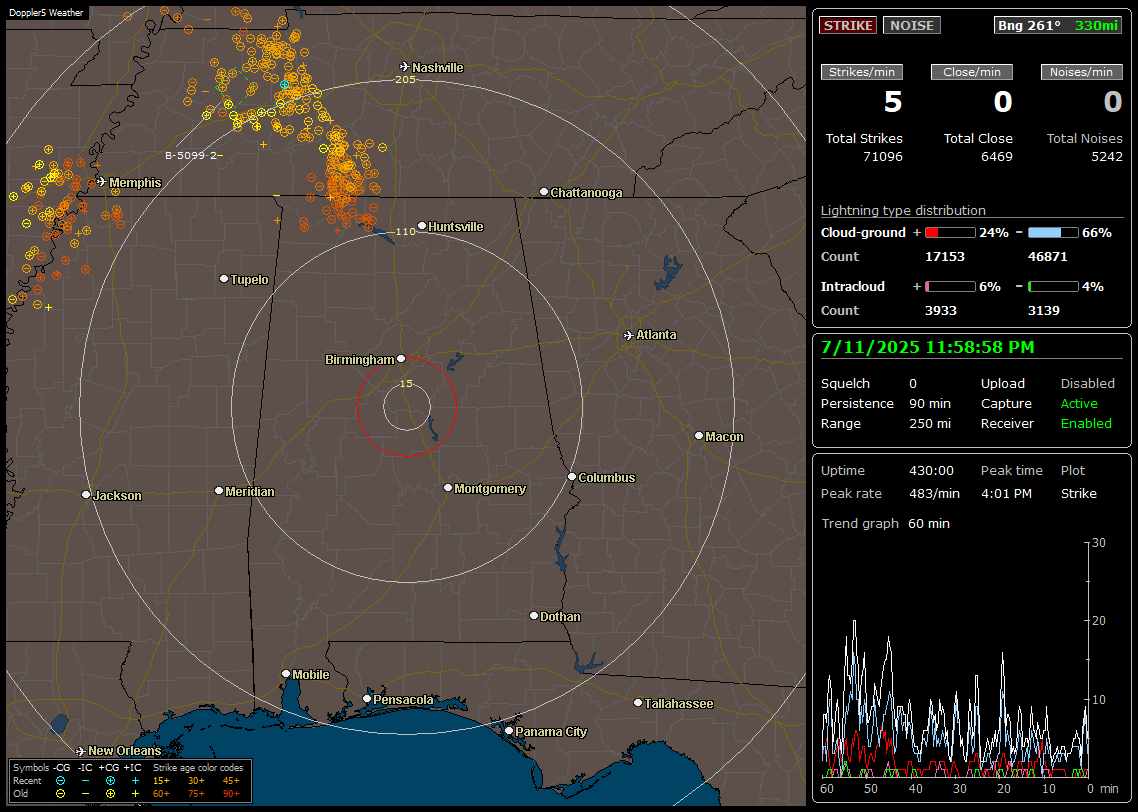Click the Recent -CG legend symbol

pos(61,781)
